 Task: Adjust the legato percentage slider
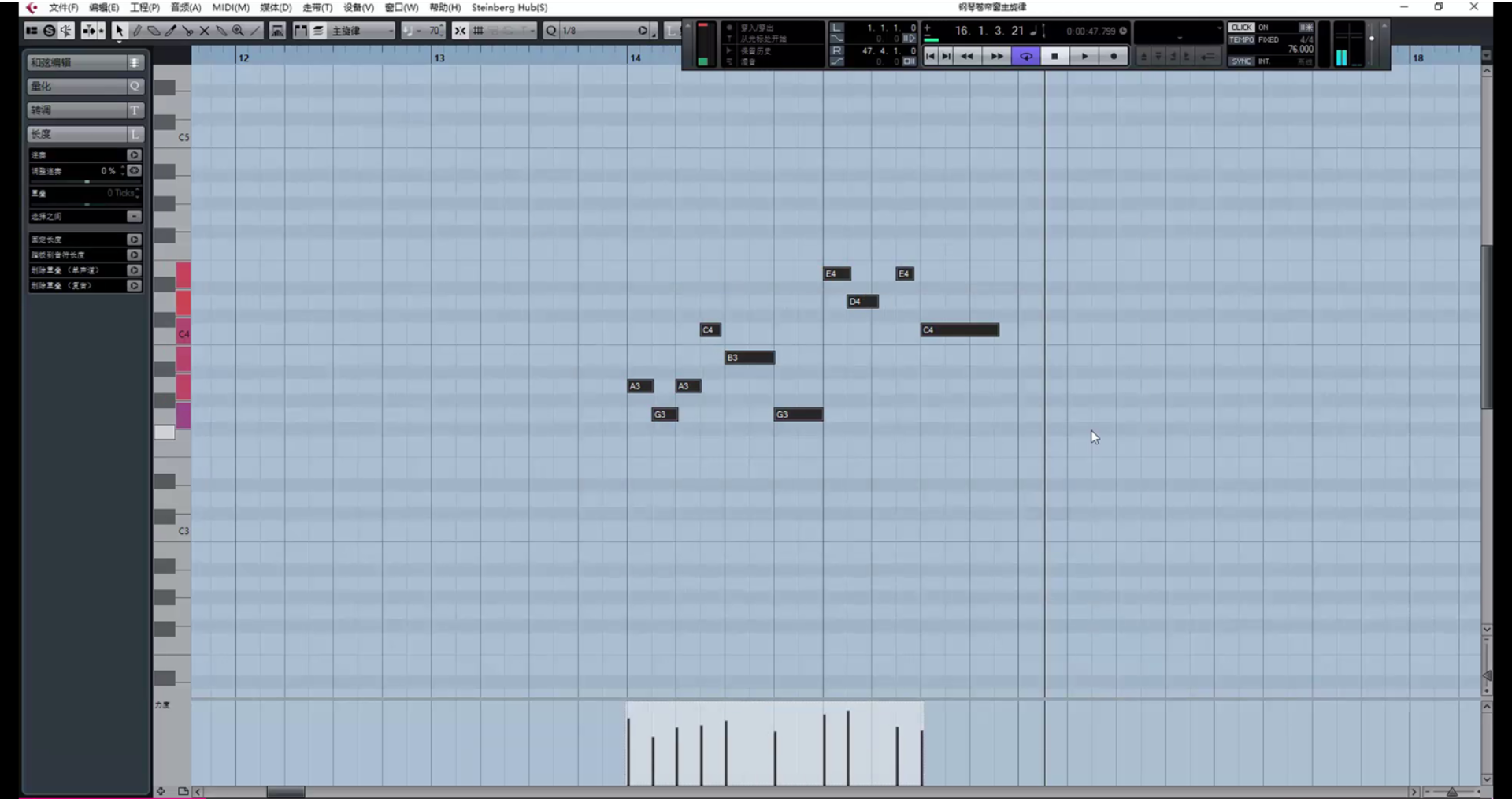(87, 181)
